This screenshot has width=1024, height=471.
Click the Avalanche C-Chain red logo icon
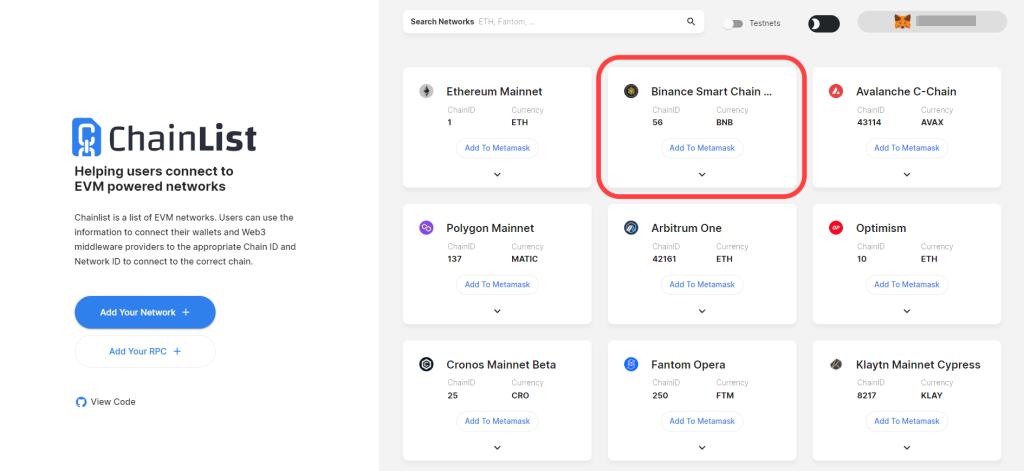tap(835, 91)
